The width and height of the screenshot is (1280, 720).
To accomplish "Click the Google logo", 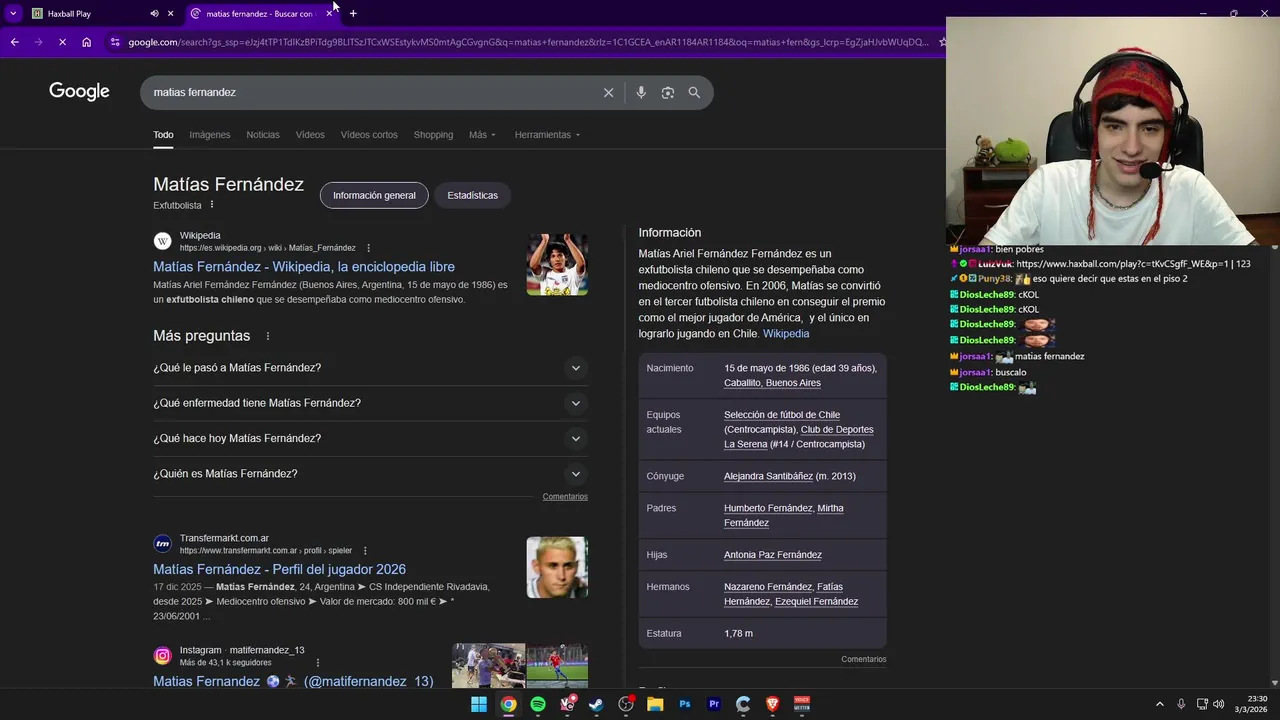I will 79,92.
